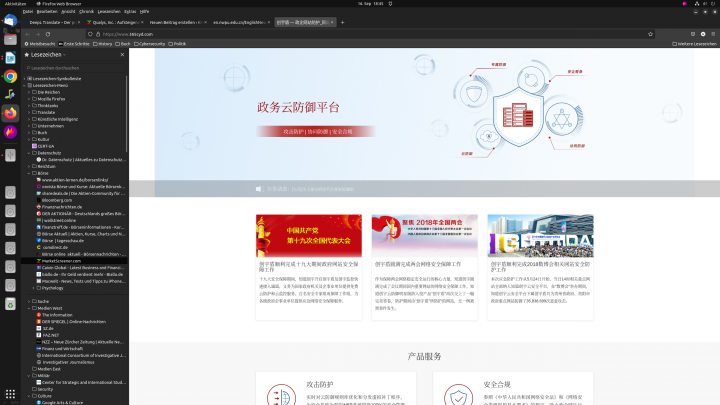Collapse the Börse bookmark folder
This screenshot has height=405, width=720.
tap(28, 172)
